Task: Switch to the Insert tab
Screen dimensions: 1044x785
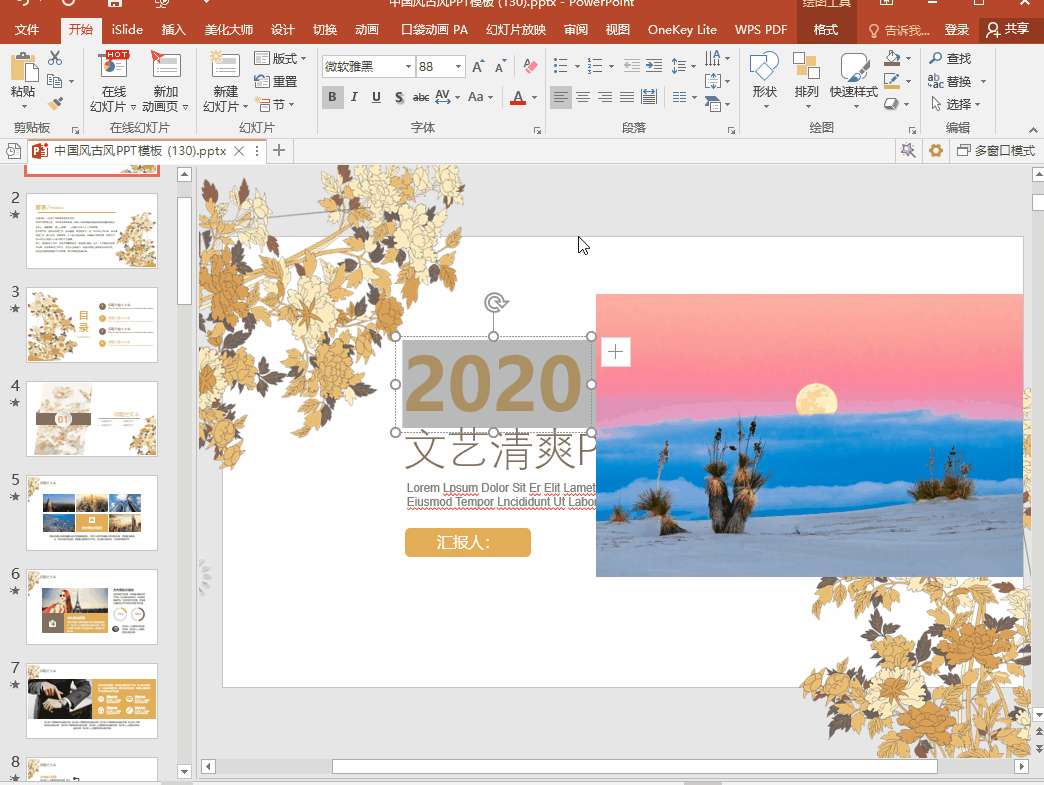Action: click(x=173, y=30)
